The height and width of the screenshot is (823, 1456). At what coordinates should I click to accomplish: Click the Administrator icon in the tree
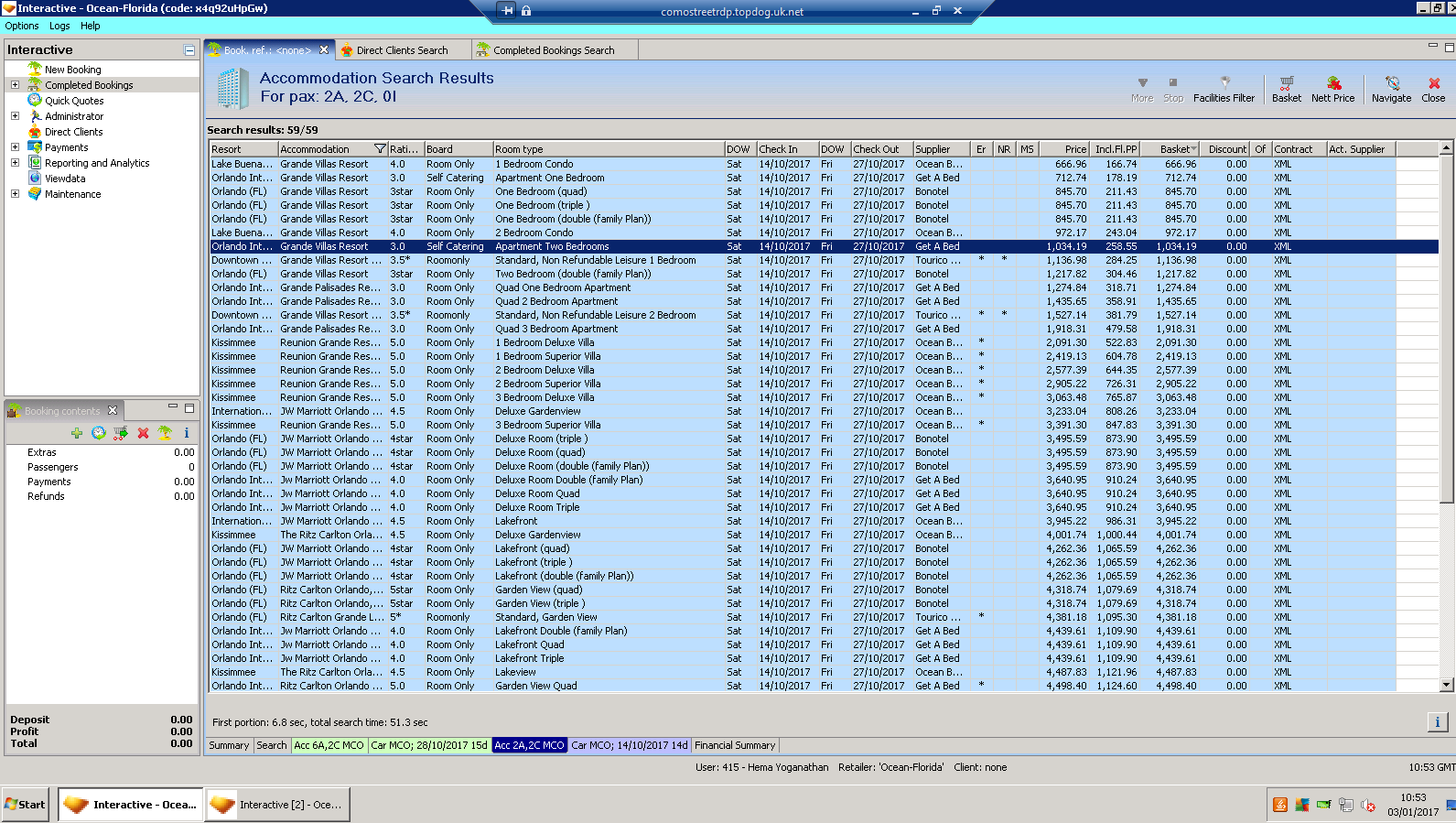point(35,116)
